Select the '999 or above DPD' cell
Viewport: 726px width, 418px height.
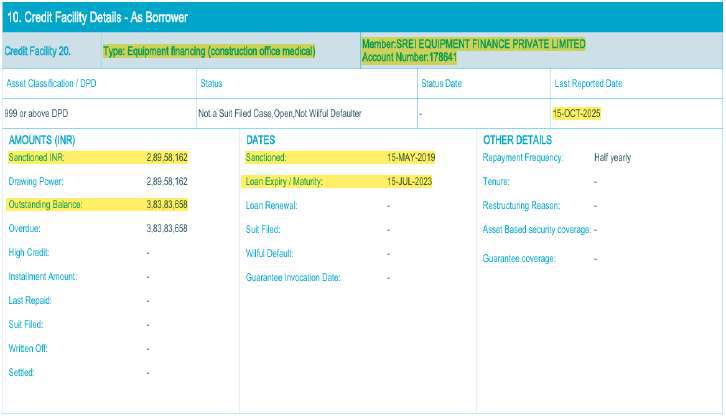coord(36,113)
